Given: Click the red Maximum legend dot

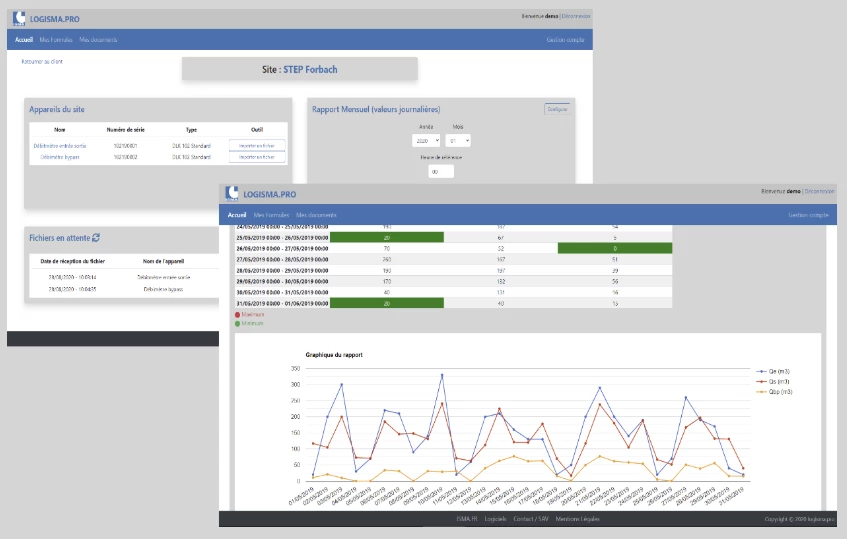Looking at the screenshot, I should point(237,314).
